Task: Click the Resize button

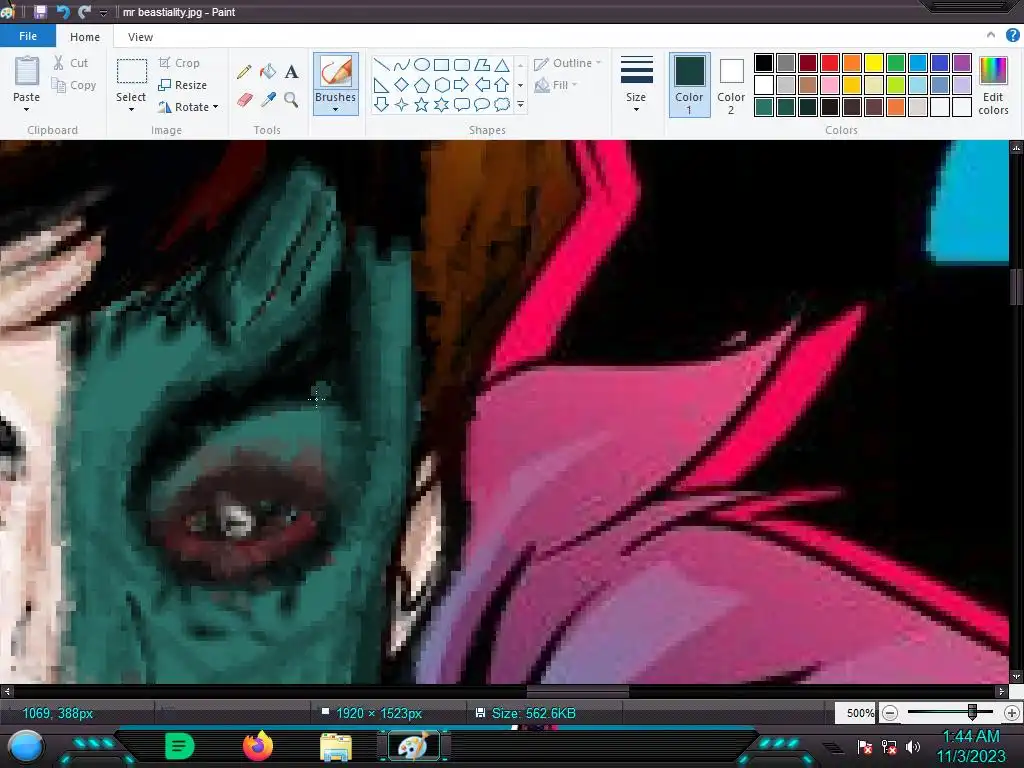Action: coord(183,85)
